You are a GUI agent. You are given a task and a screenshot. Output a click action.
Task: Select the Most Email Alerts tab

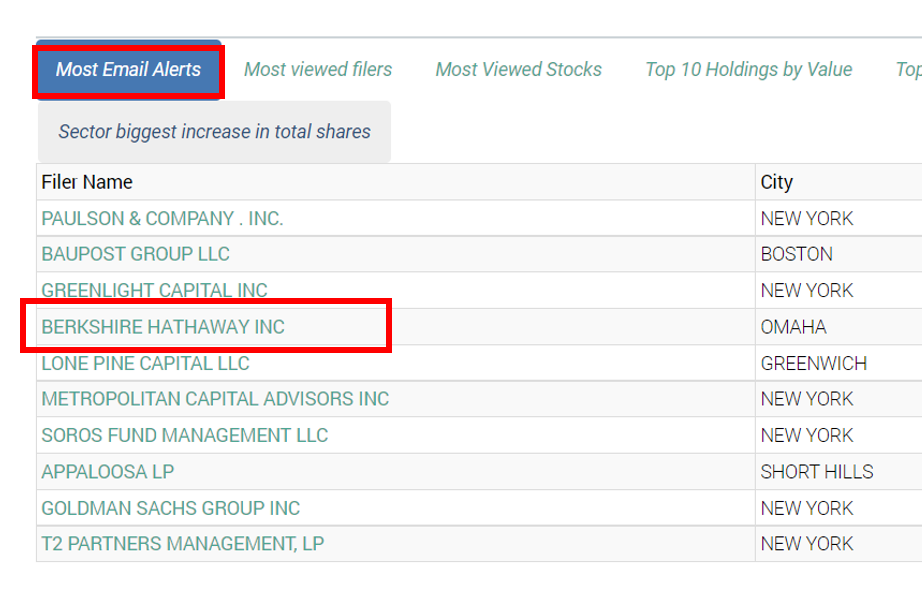129,70
